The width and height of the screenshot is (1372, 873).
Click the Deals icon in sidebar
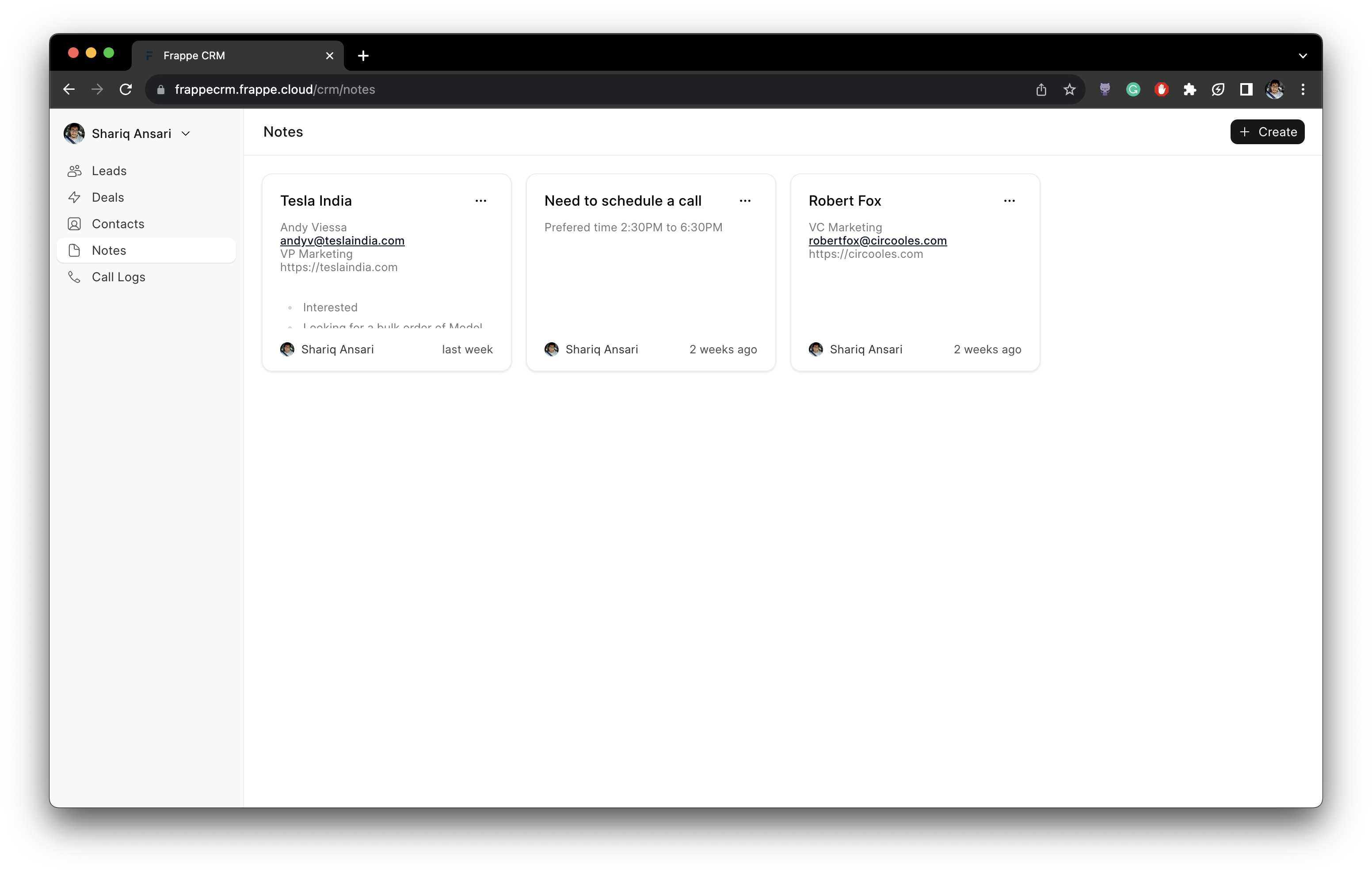(76, 197)
